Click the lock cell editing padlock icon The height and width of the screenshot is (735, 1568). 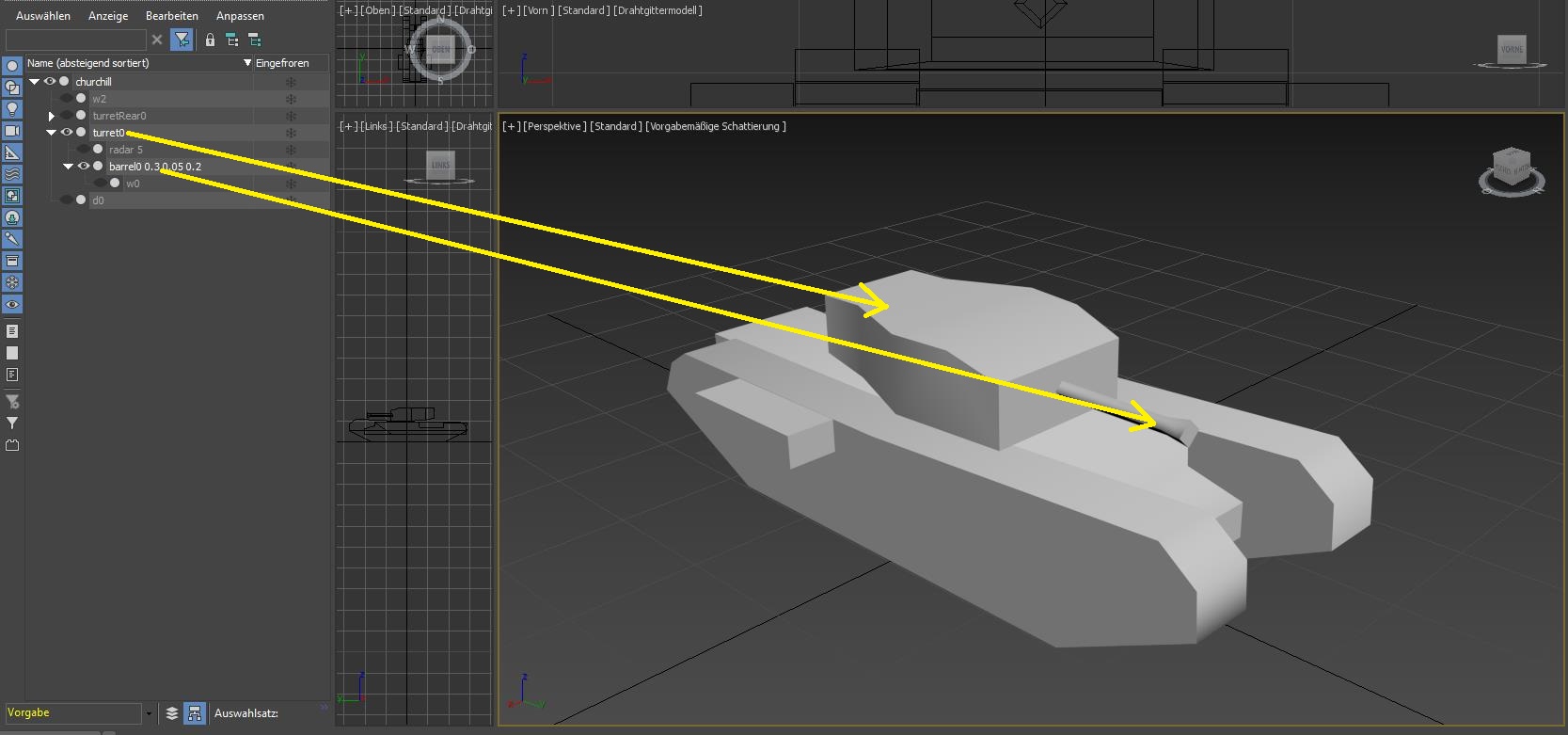click(210, 40)
